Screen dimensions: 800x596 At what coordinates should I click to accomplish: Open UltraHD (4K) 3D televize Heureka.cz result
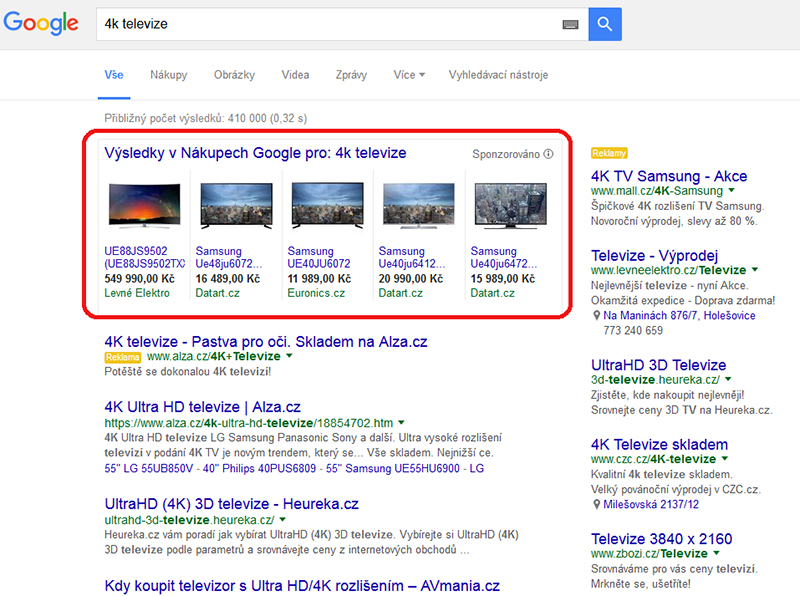[232, 504]
